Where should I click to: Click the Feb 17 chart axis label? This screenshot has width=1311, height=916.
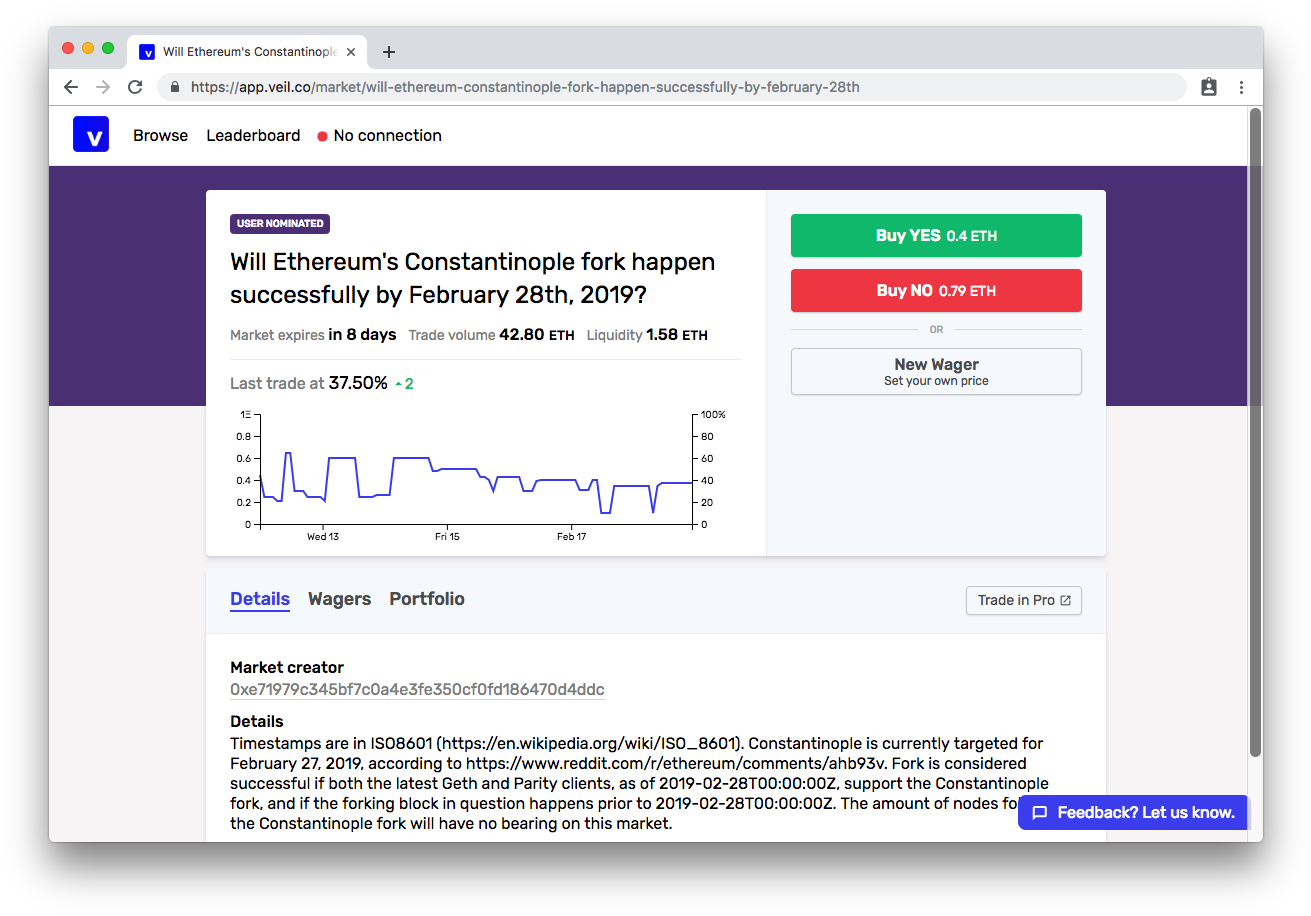(x=572, y=537)
